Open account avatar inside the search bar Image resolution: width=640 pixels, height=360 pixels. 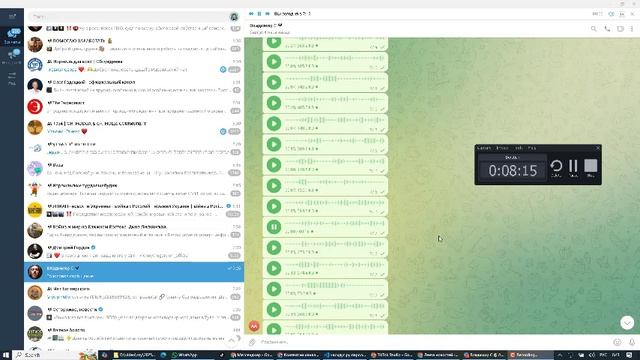pos(234,17)
